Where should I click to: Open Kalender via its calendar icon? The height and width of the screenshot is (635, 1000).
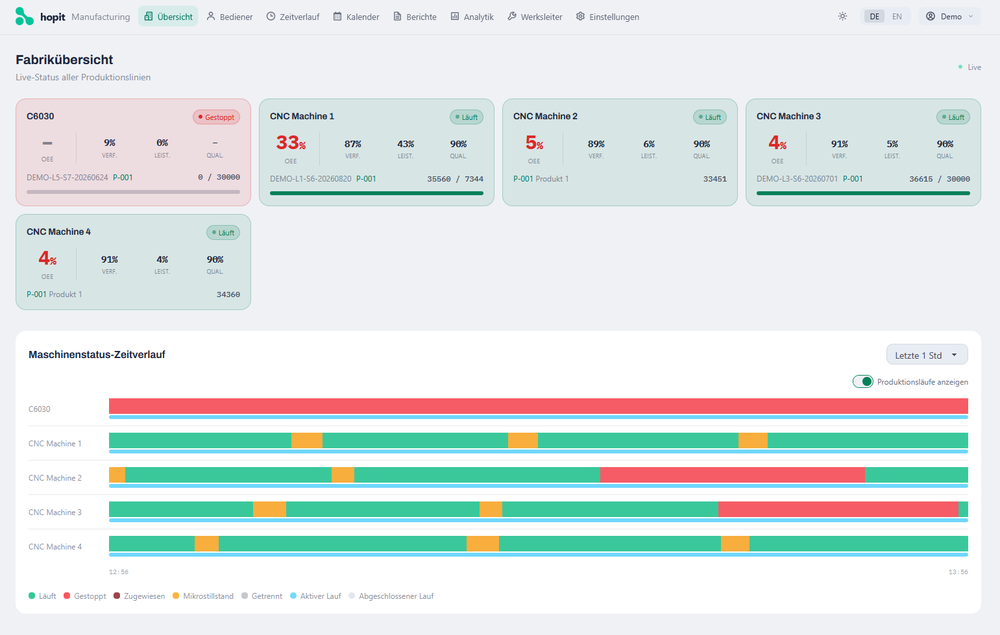pyautogui.click(x=337, y=17)
